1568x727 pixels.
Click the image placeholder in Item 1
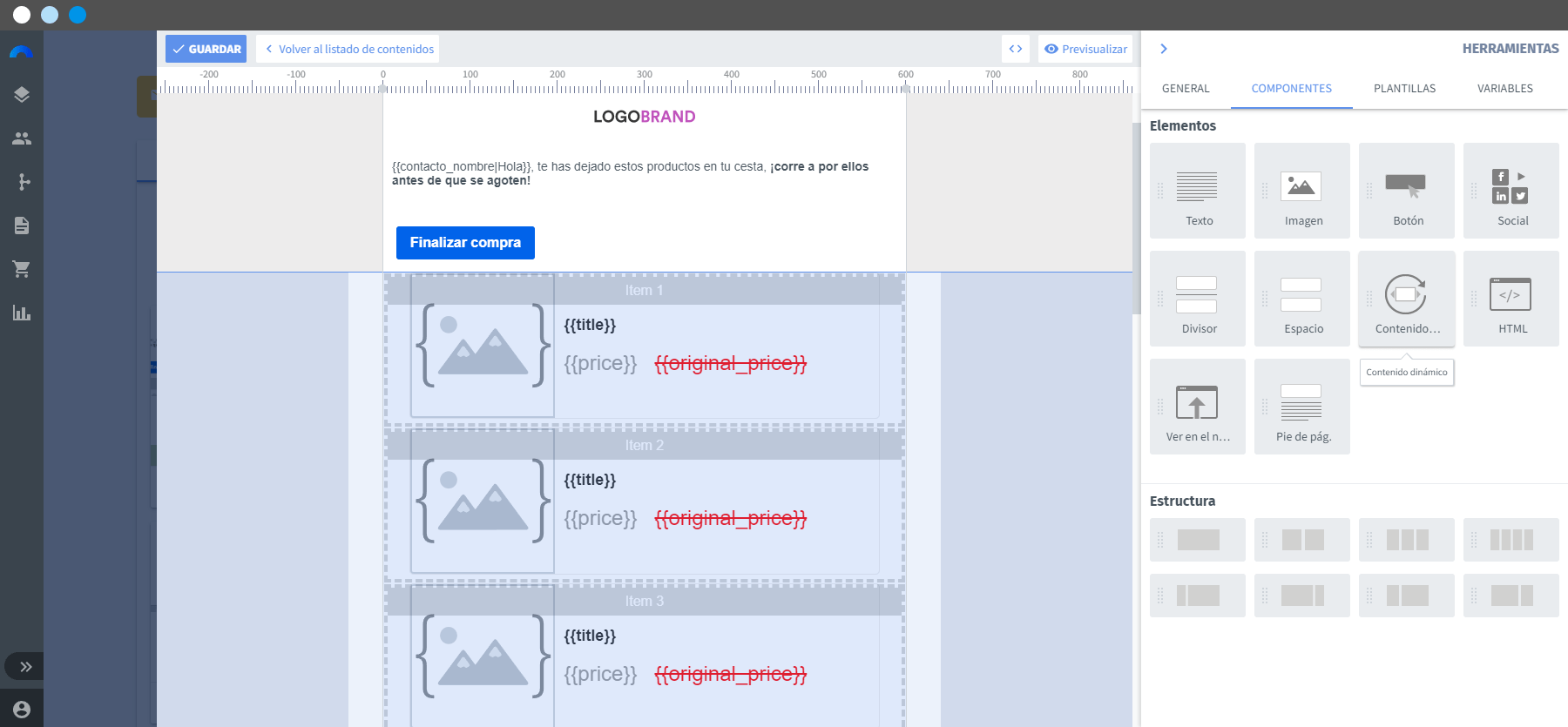pos(483,346)
